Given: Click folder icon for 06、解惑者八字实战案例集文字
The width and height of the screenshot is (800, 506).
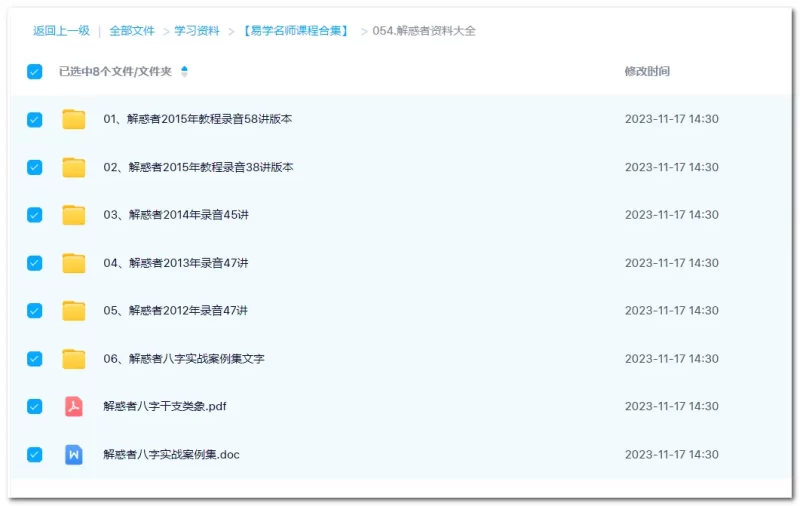Looking at the screenshot, I should pos(73,359).
